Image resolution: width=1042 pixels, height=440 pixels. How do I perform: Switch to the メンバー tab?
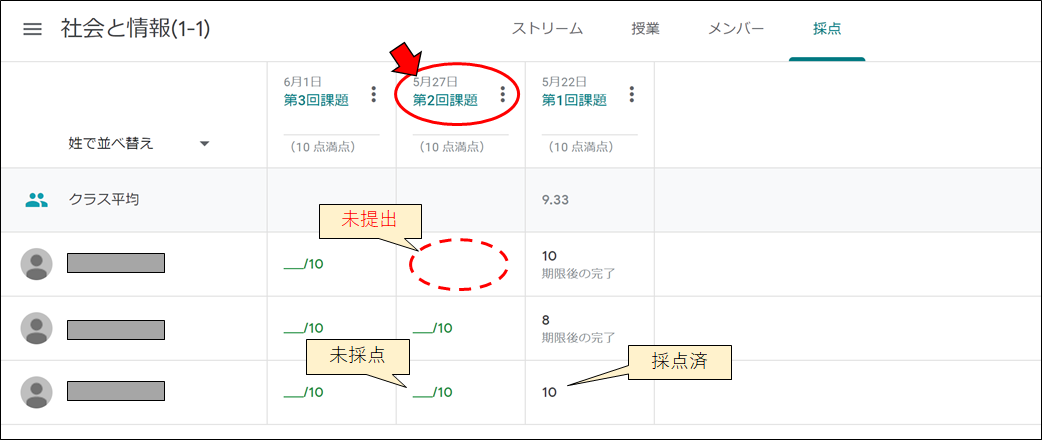pyautogui.click(x=736, y=29)
